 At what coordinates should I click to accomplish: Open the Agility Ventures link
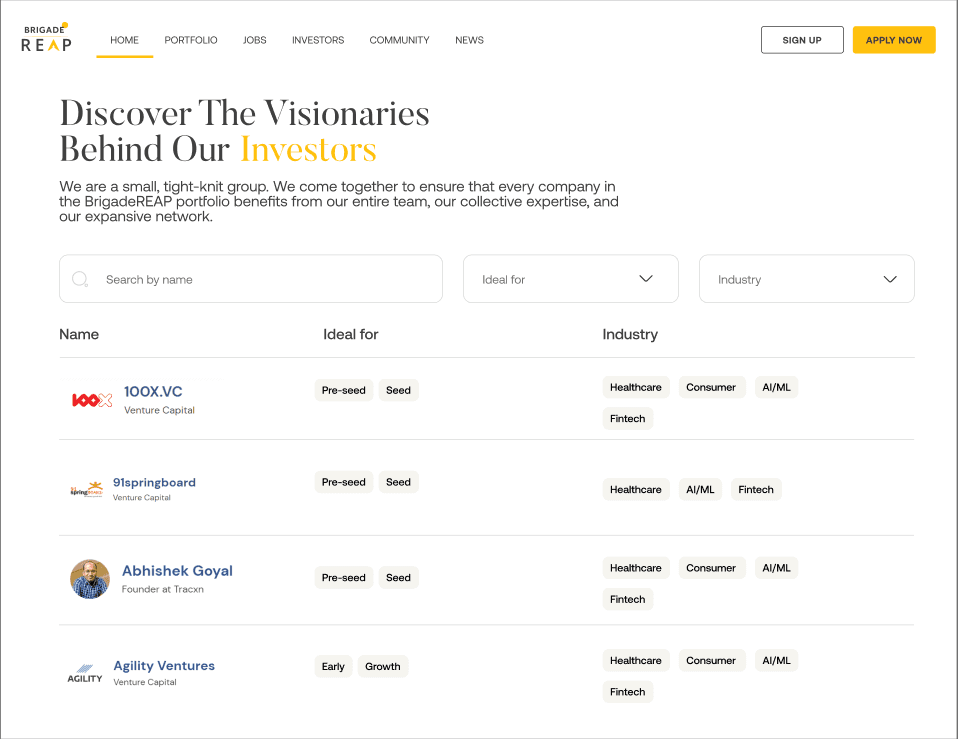pyautogui.click(x=164, y=666)
